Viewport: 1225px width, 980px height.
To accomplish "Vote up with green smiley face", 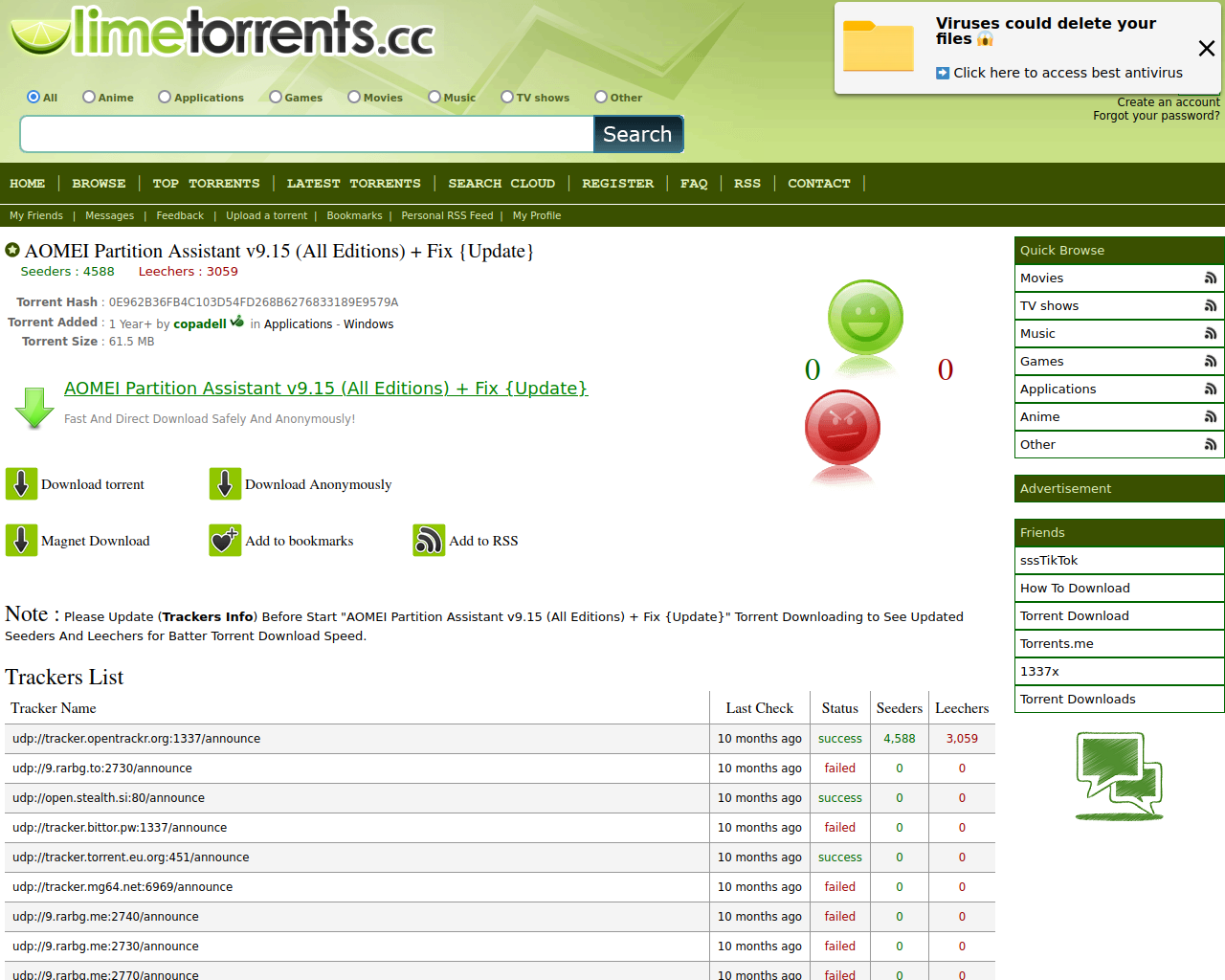I will (865, 318).
